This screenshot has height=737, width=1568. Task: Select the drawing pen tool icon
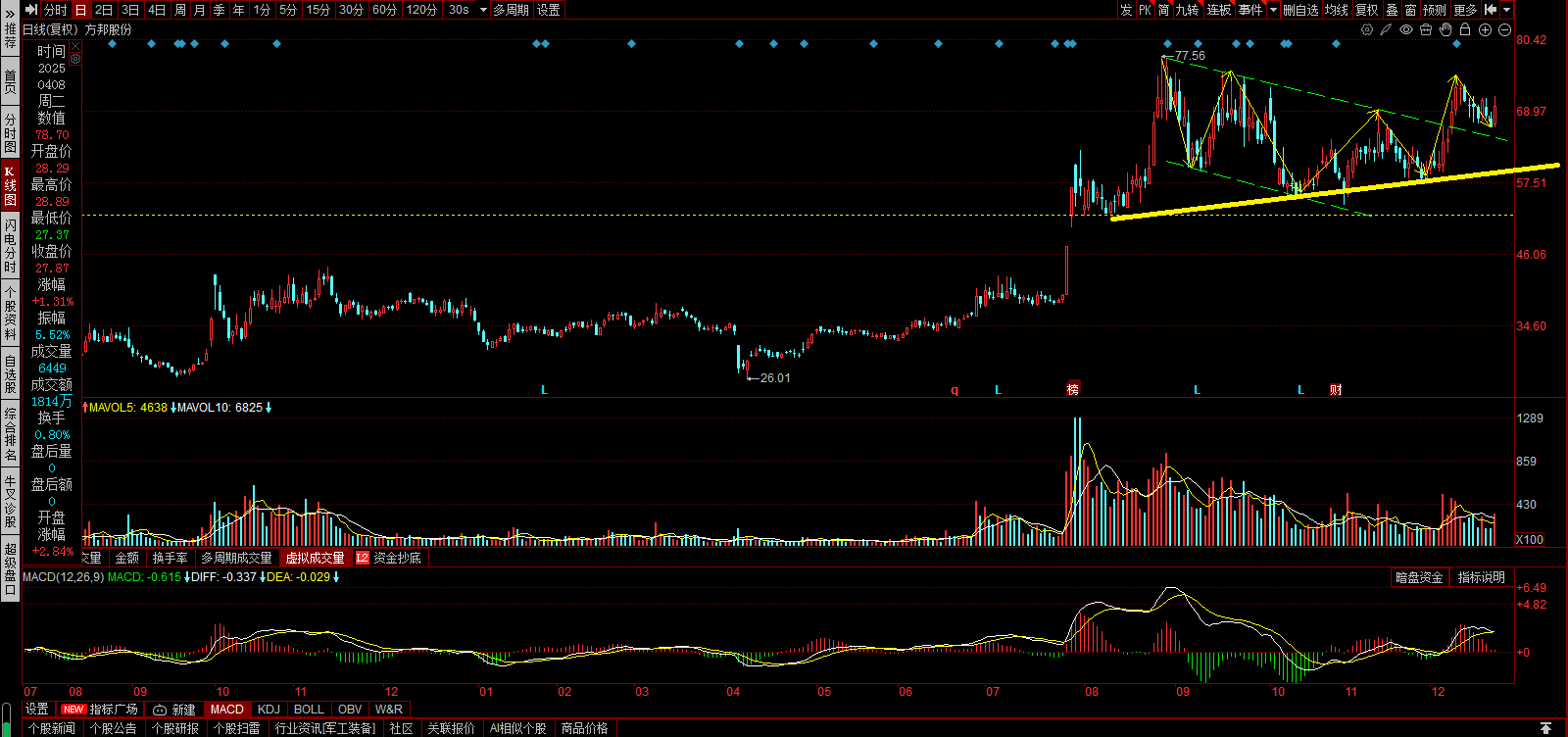pos(1386,29)
